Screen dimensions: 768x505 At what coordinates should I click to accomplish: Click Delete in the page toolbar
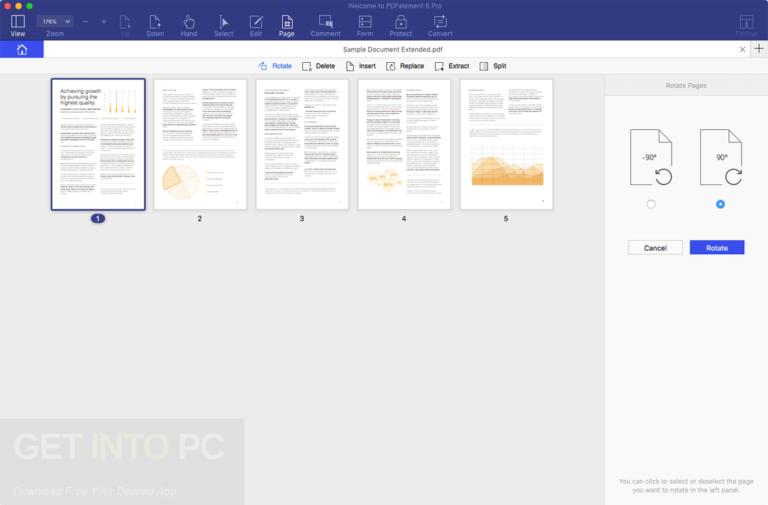319,66
